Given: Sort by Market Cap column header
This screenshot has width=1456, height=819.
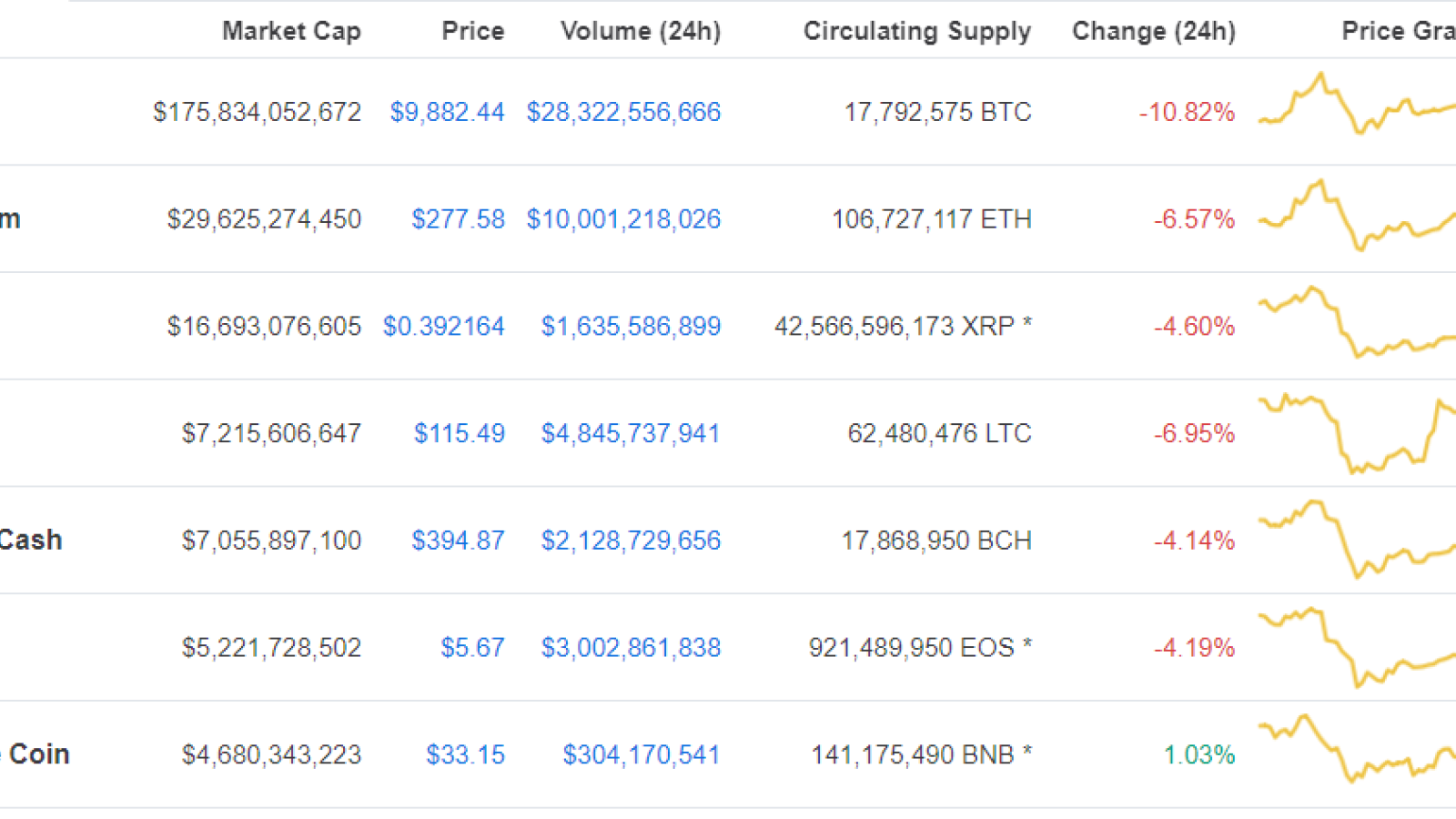Looking at the screenshot, I should (291, 31).
